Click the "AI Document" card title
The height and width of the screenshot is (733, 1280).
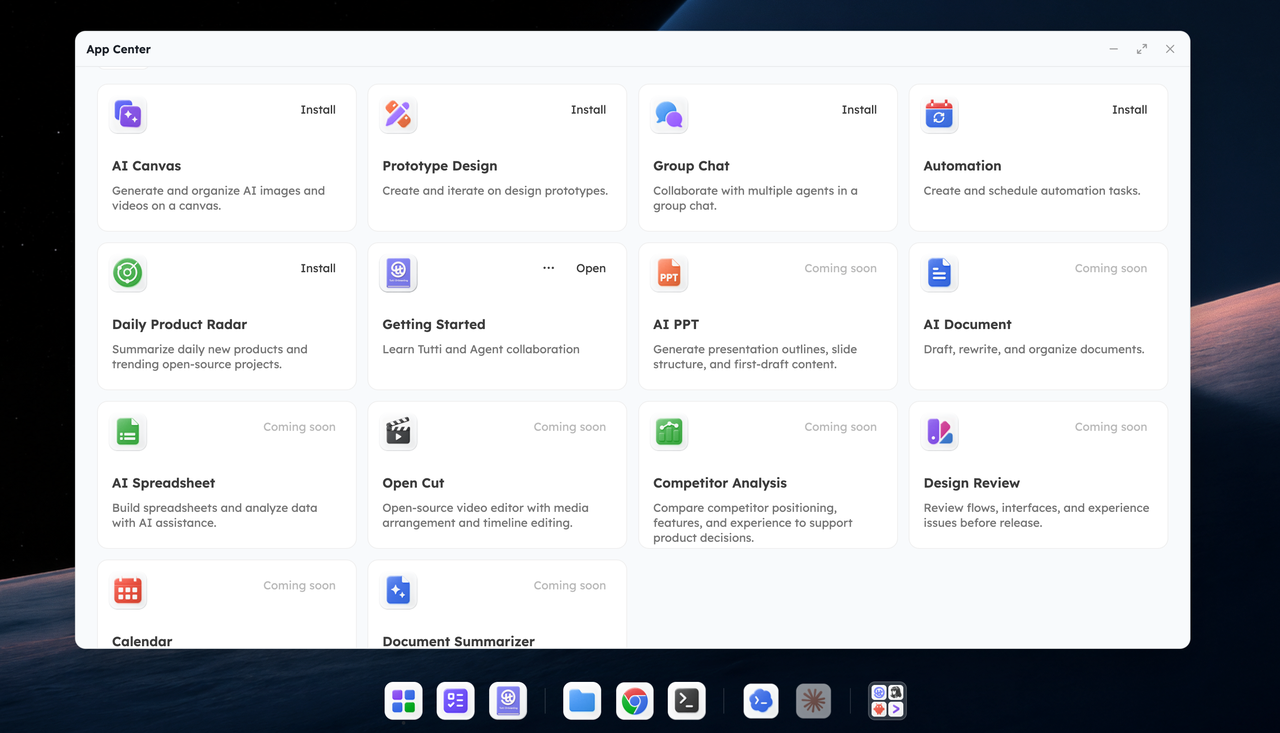coord(967,325)
